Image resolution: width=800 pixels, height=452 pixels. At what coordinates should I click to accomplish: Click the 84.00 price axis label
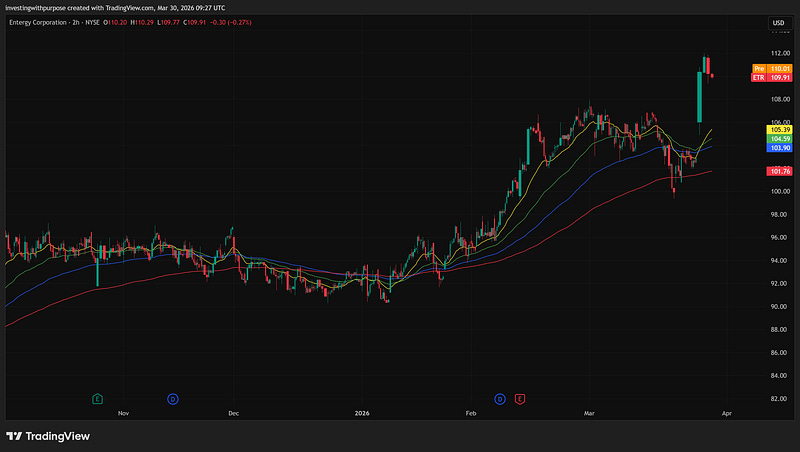[x=780, y=375]
